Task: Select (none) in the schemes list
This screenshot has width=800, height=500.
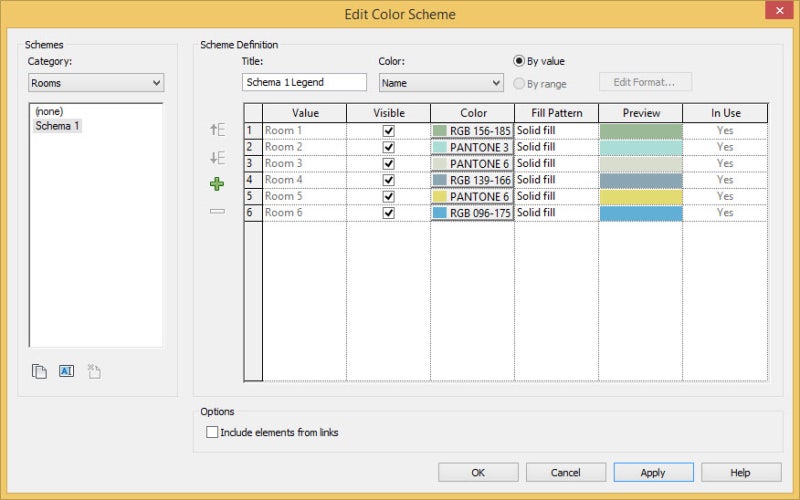Action: point(49,111)
